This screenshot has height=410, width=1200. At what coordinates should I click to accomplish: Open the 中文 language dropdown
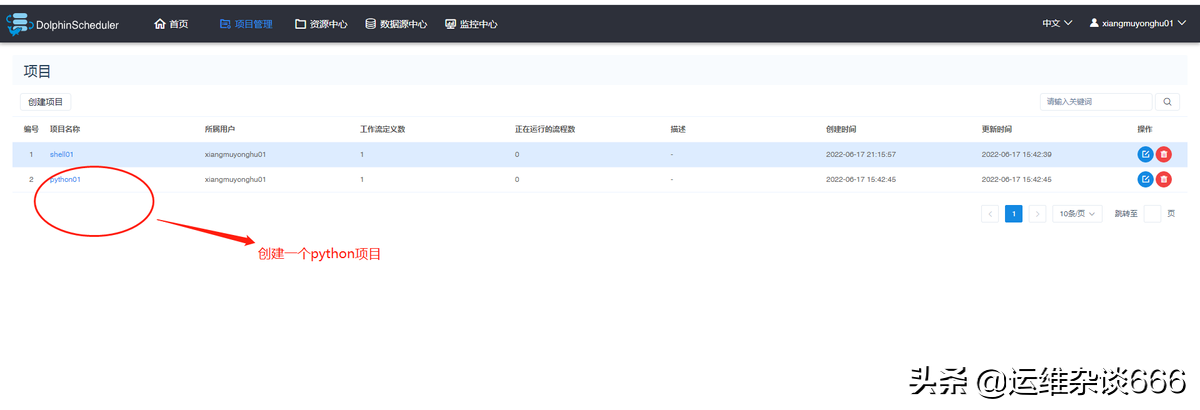click(x=1057, y=23)
